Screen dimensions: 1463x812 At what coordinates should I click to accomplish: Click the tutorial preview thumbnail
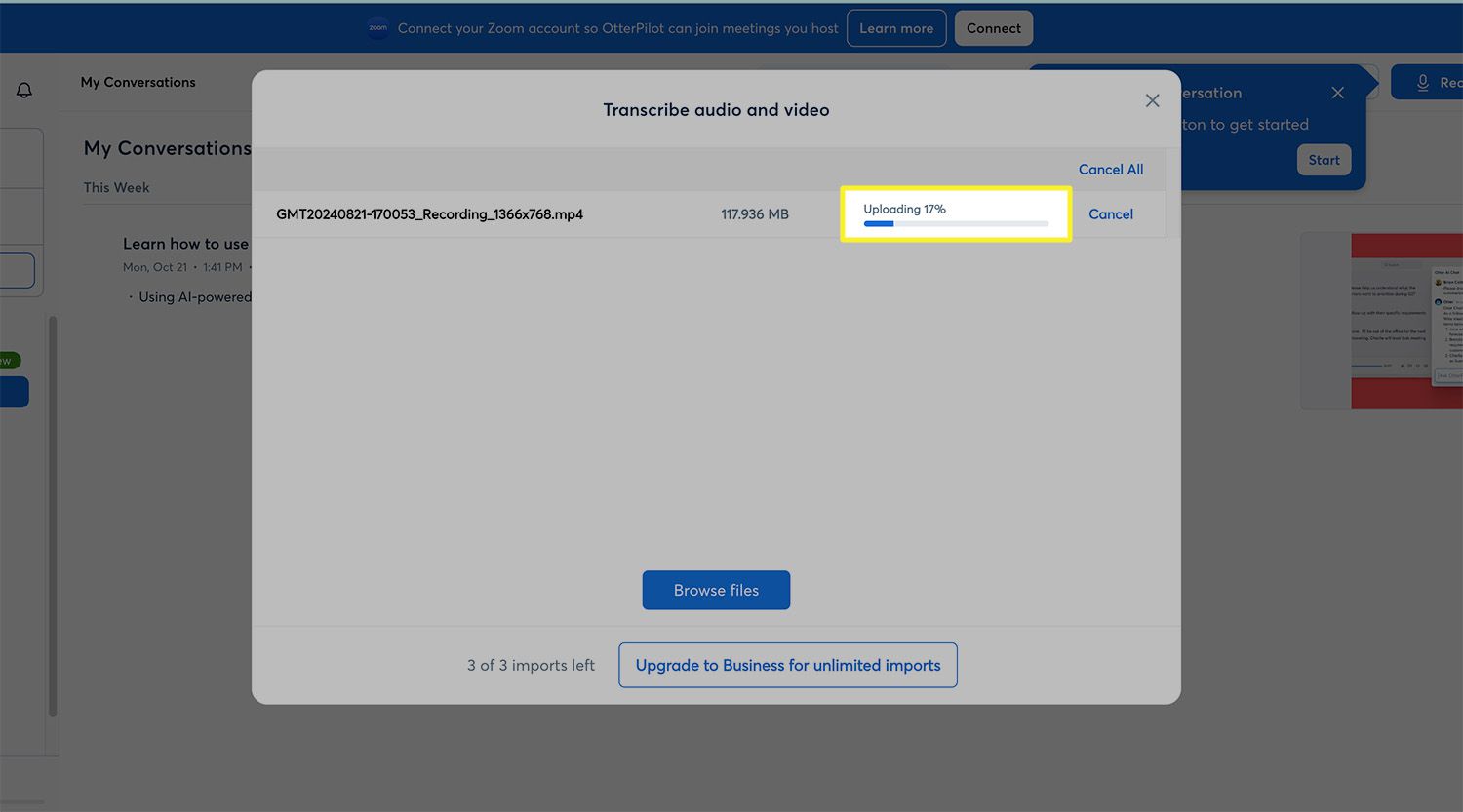[1381, 321]
